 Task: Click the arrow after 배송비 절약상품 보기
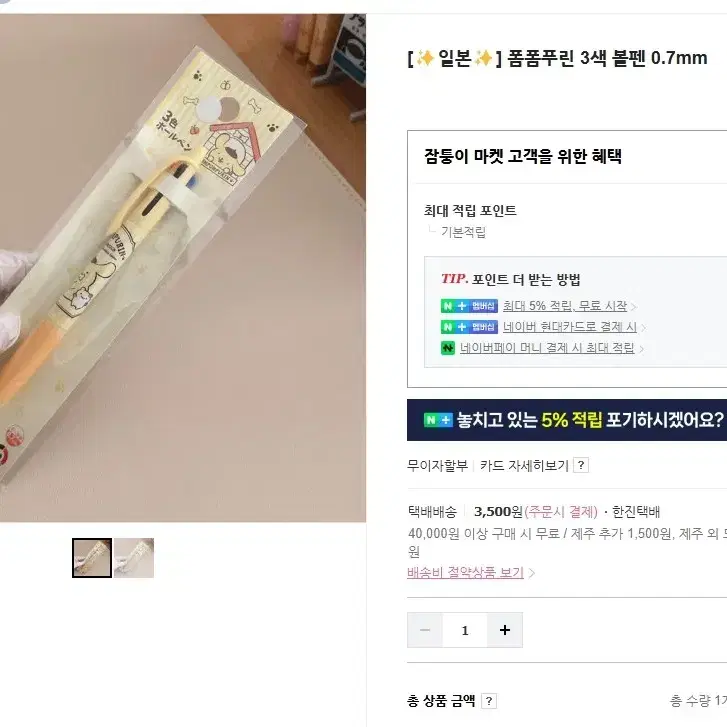(x=532, y=573)
